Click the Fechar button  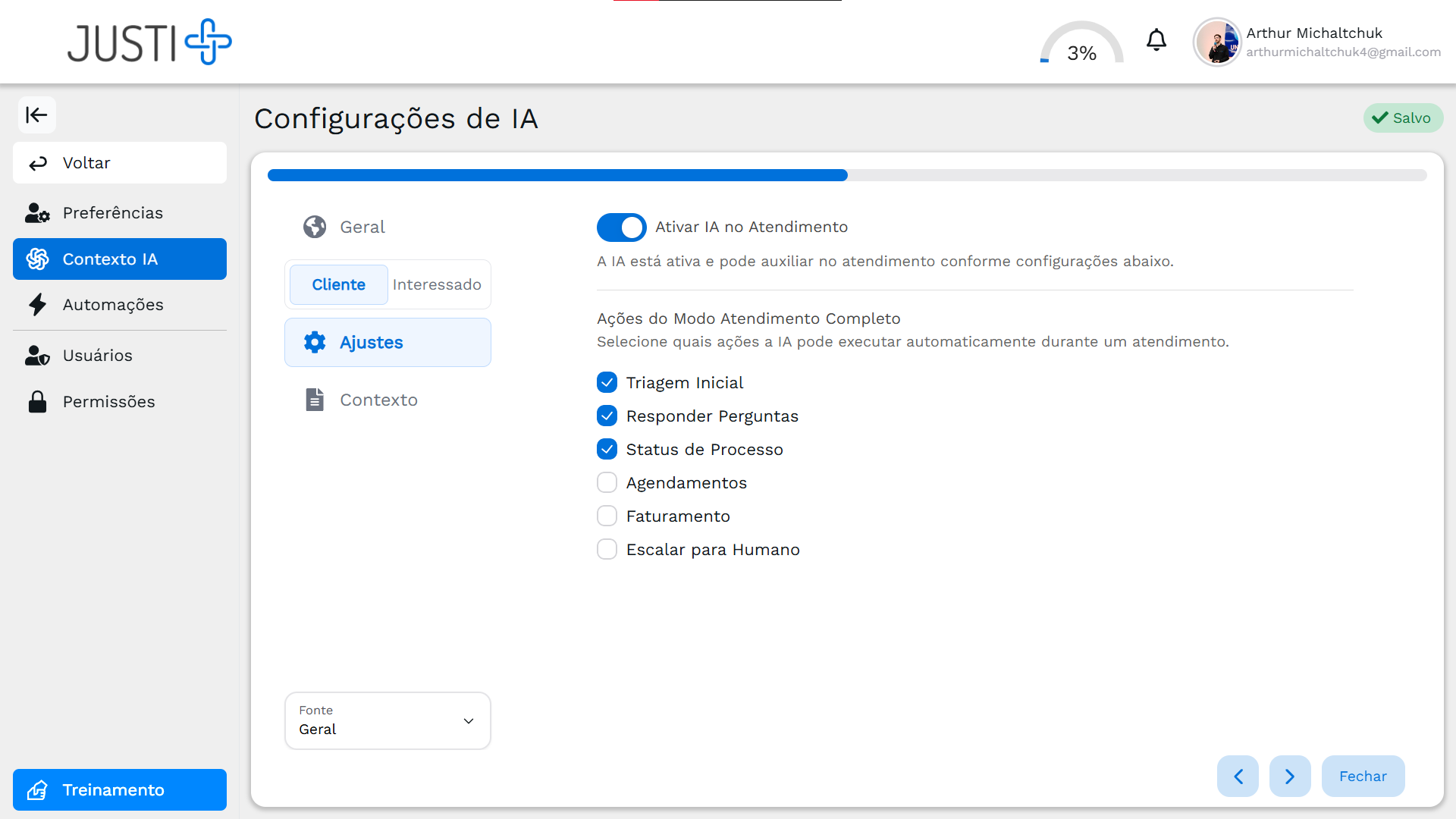tap(1362, 776)
